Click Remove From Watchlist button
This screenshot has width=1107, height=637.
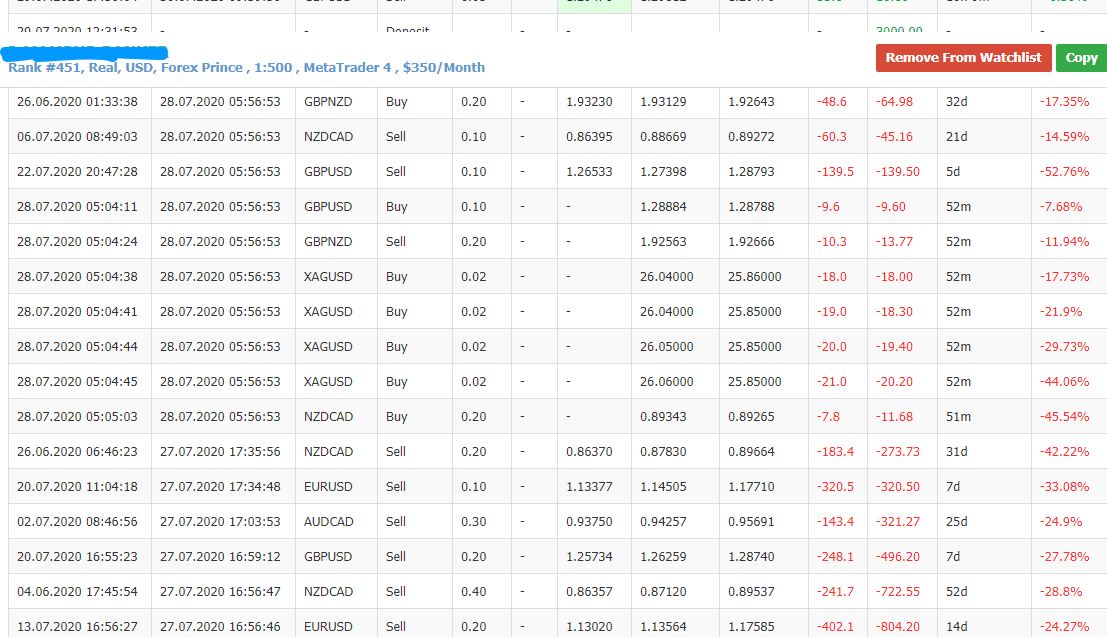point(964,58)
